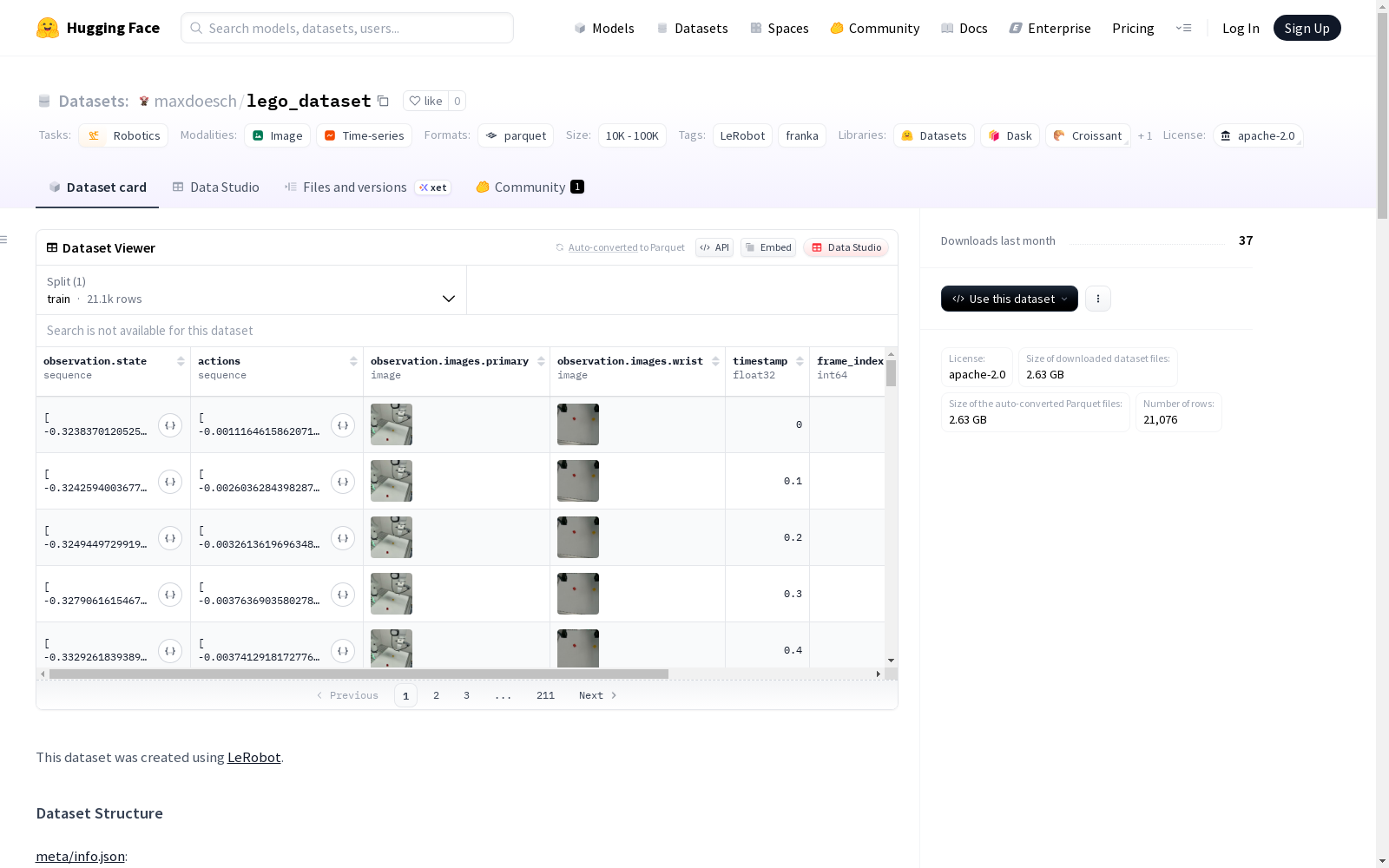1389x868 pixels.
Task: Focus the search models, datasets, users field
Action: [x=347, y=28]
